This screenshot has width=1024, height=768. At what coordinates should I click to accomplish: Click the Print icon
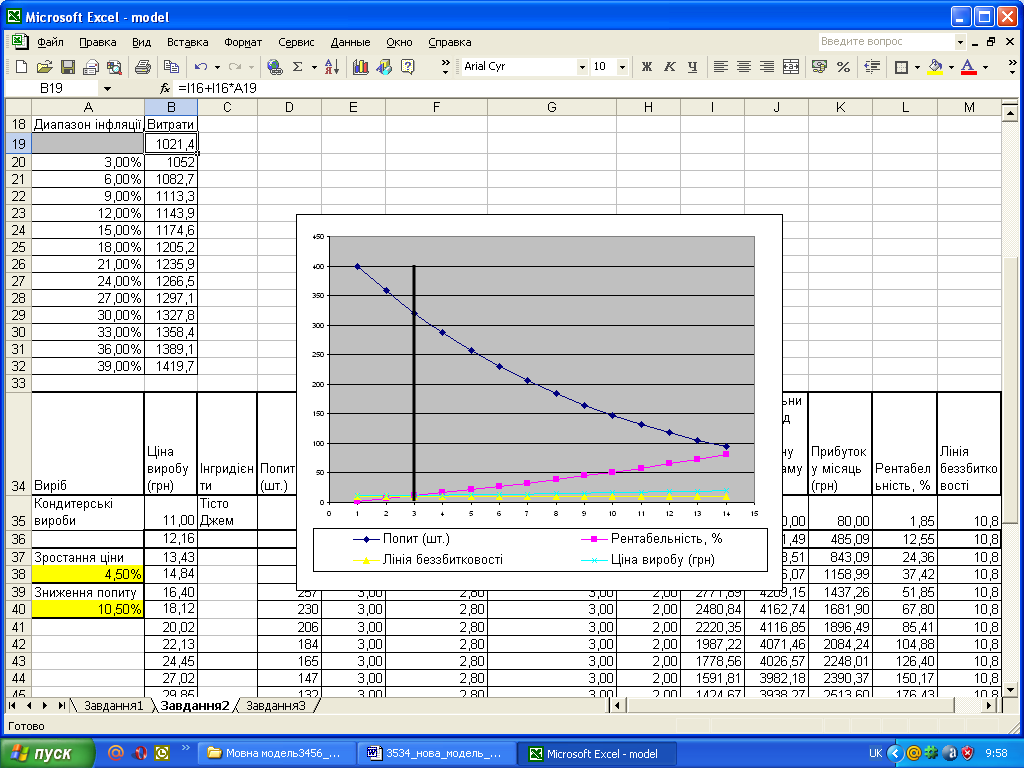point(142,67)
